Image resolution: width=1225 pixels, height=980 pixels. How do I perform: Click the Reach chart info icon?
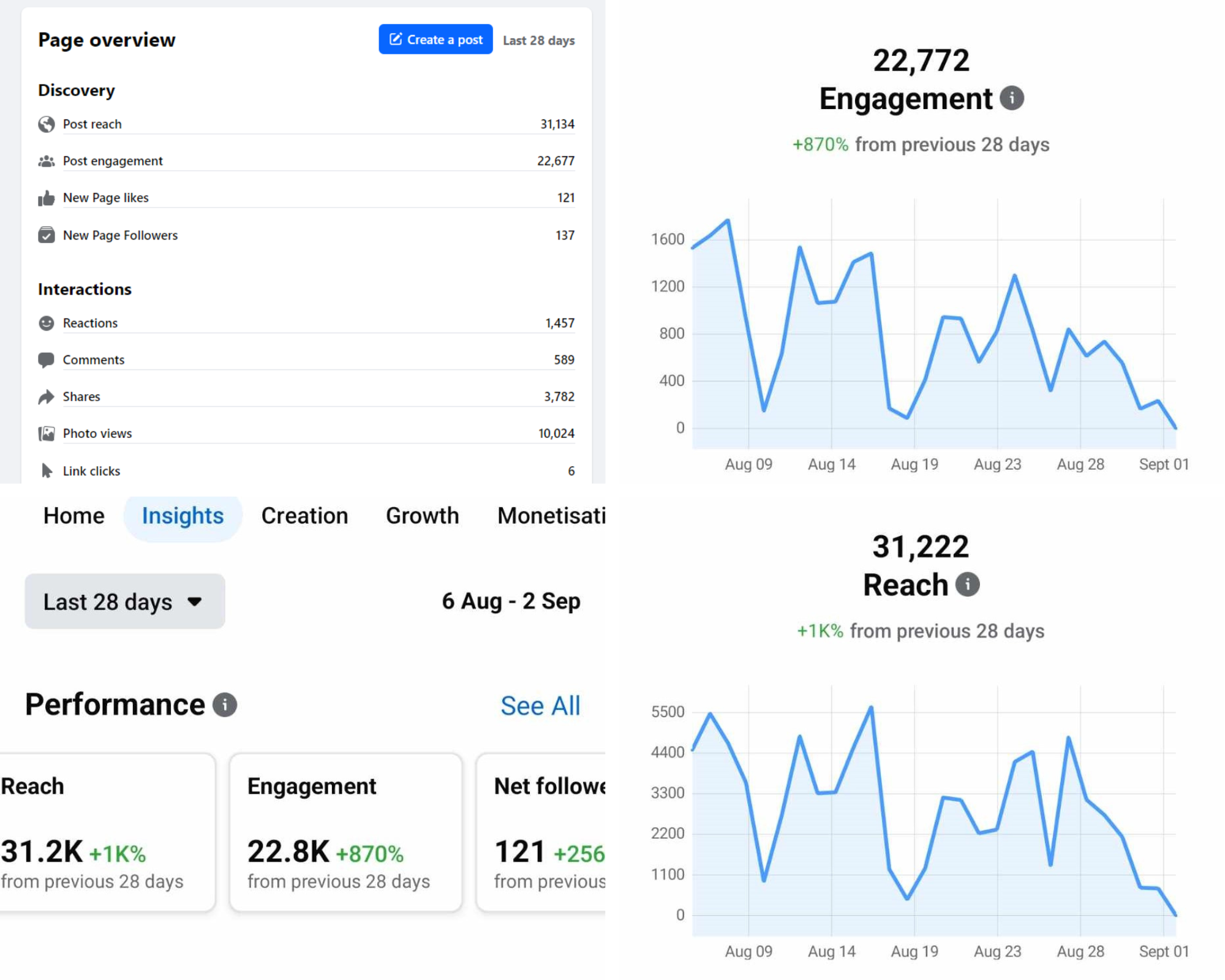pos(967,584)
